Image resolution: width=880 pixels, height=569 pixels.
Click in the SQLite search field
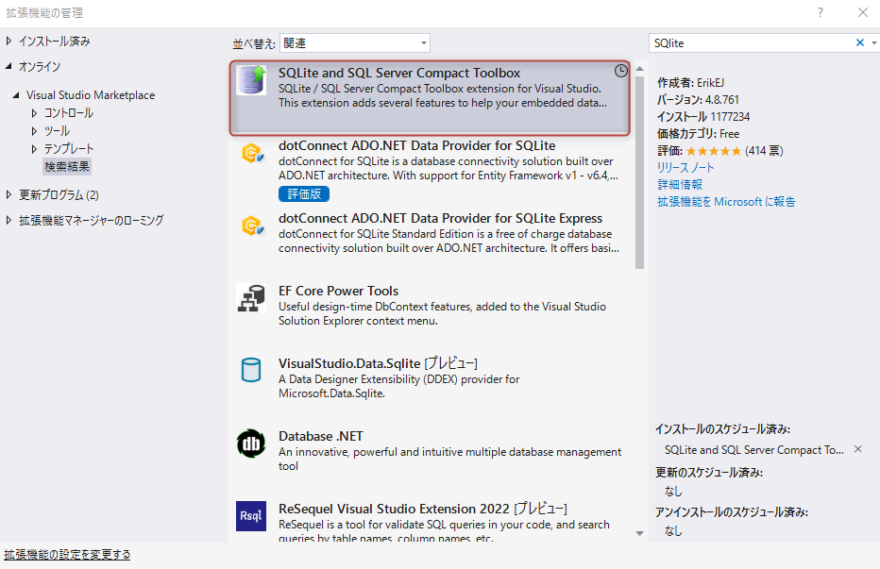751,43
